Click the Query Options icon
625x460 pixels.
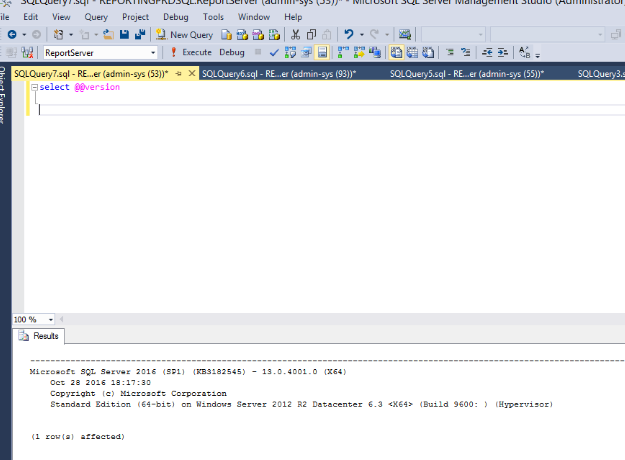[x=306, y=53]
